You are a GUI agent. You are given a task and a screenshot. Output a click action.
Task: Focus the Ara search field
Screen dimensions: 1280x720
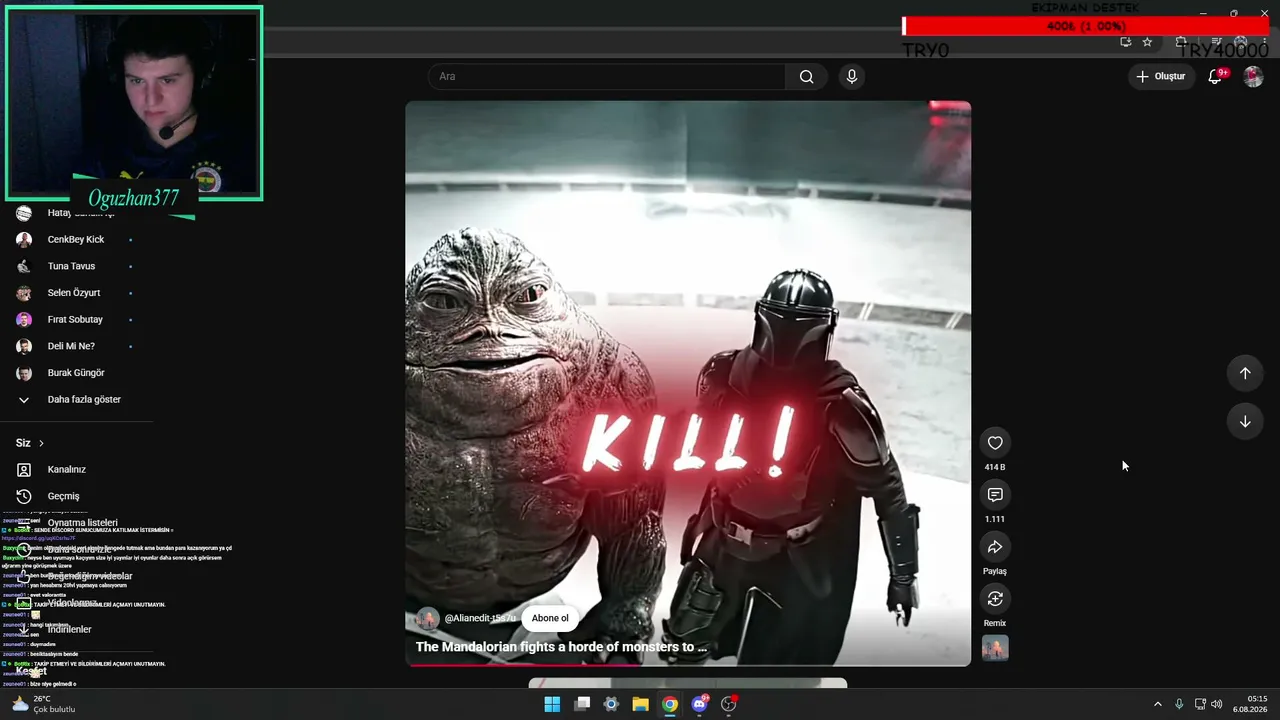(x=607, y=77)
